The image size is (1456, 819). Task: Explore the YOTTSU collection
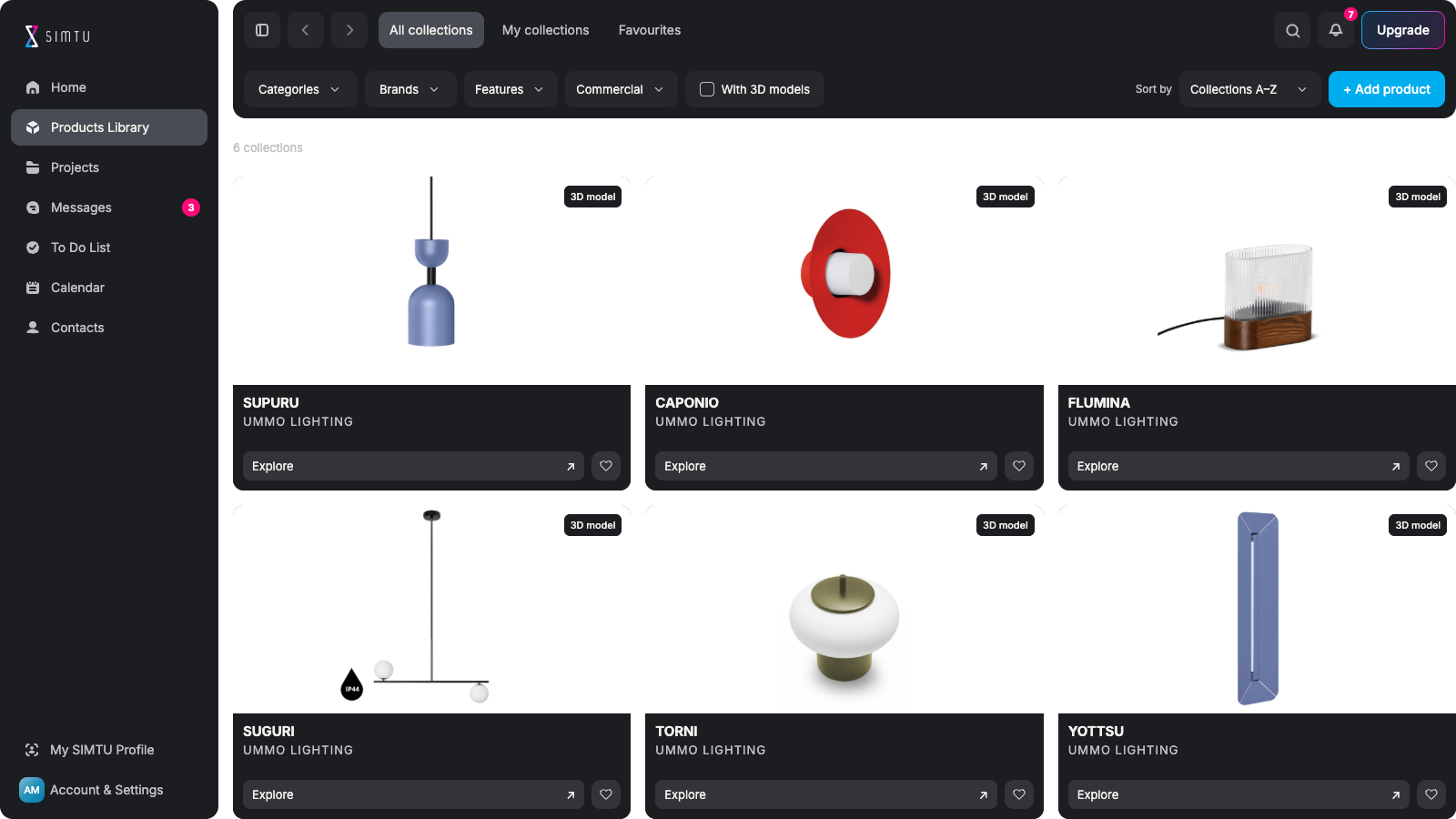[1239, 794]
